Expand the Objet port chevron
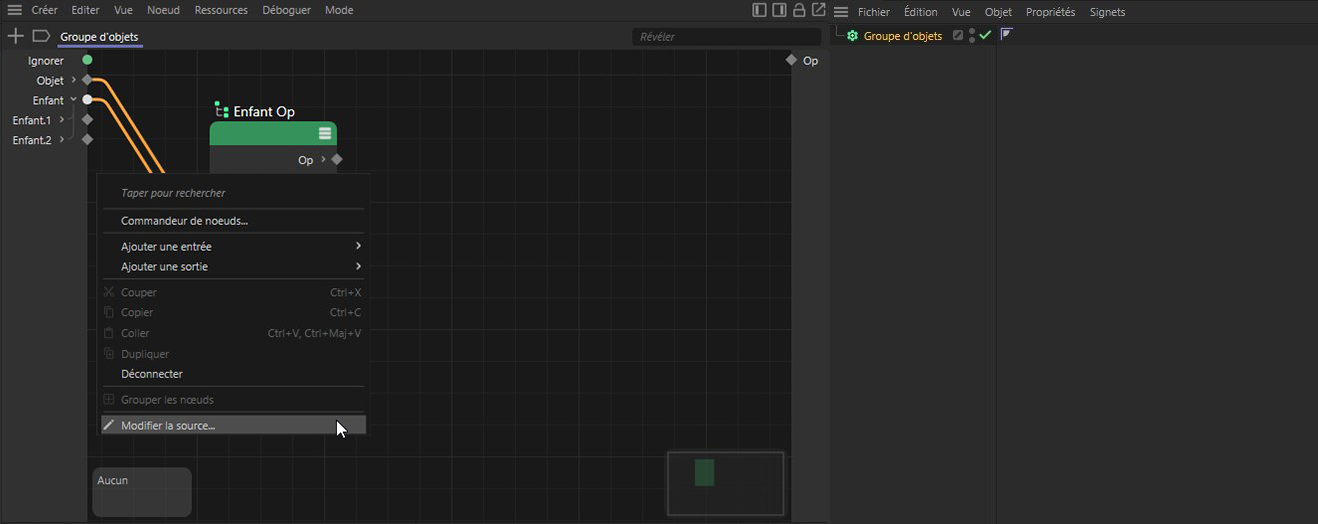The image size is (1318, 524). point(74,80)
